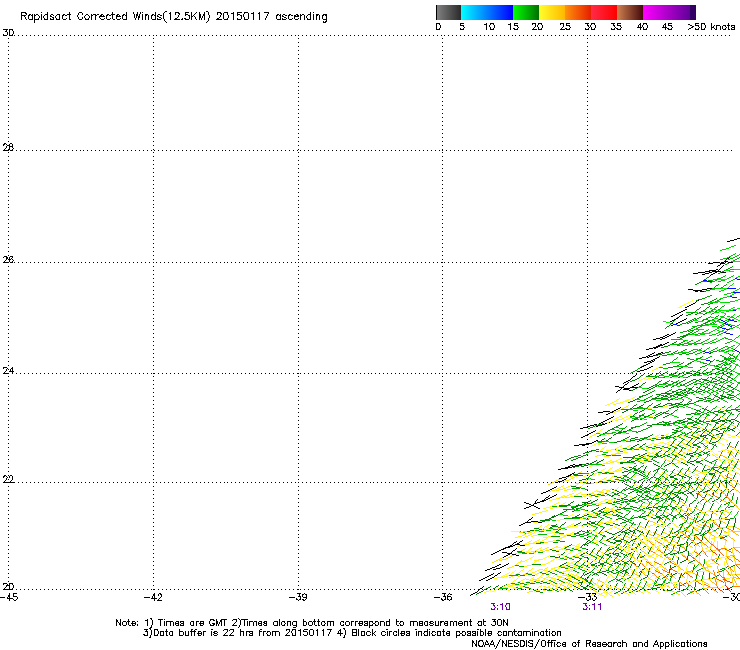Click the '>50 knots' legend label
Screen dimensions: 740x650
[x=711, y=27]
